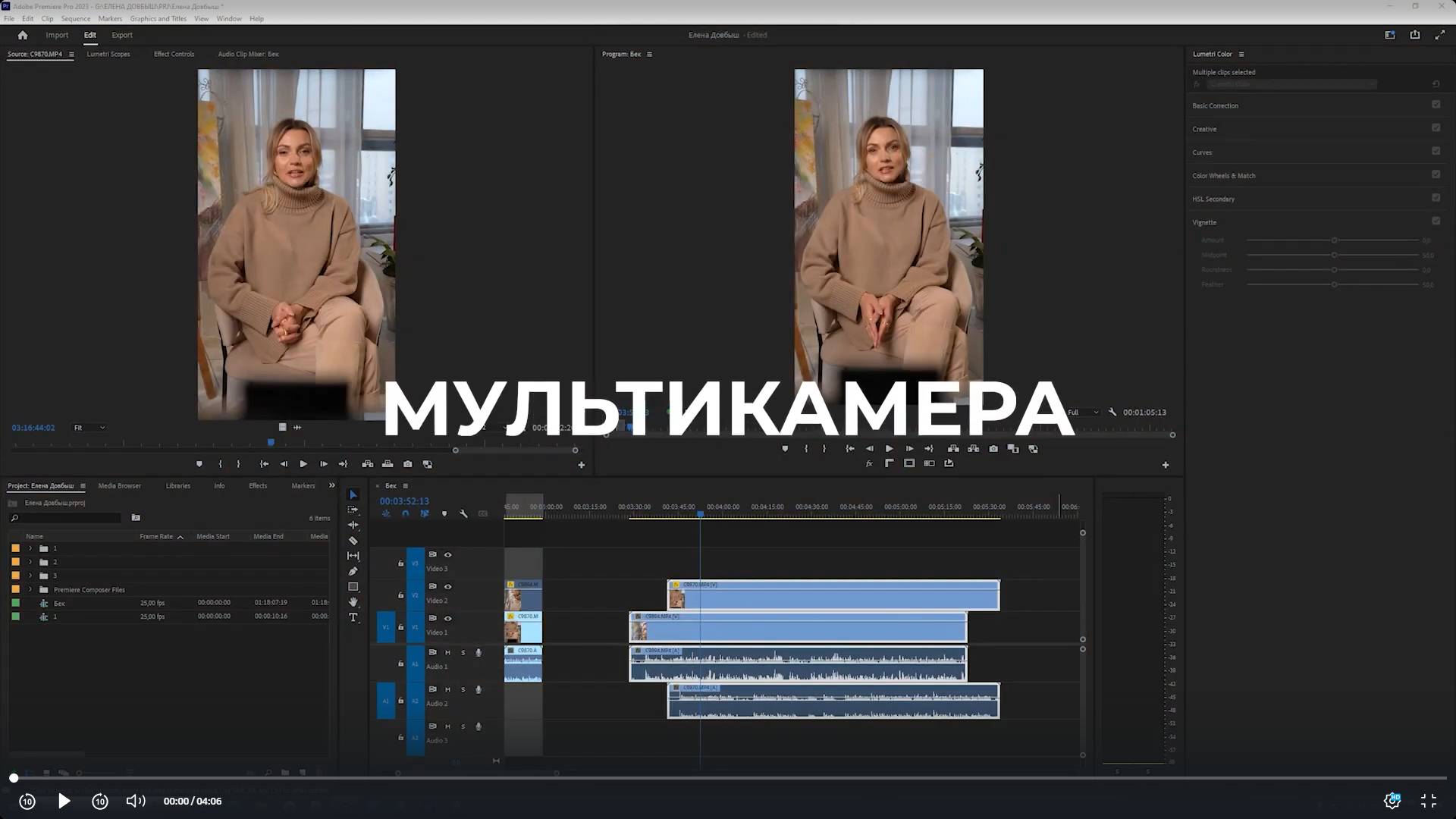This screenshot has width=1456, height=819.
Task: Click the video player volume icon
Action: point(135,801)
